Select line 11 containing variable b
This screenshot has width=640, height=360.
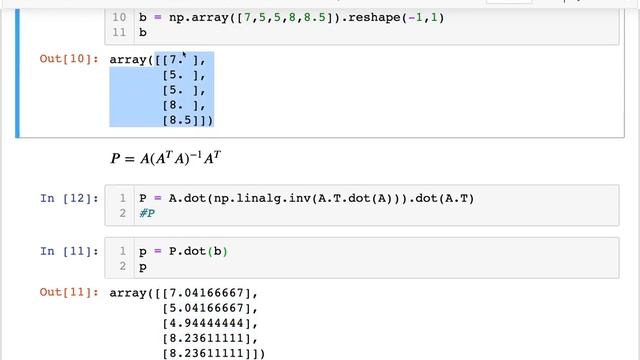142,33
